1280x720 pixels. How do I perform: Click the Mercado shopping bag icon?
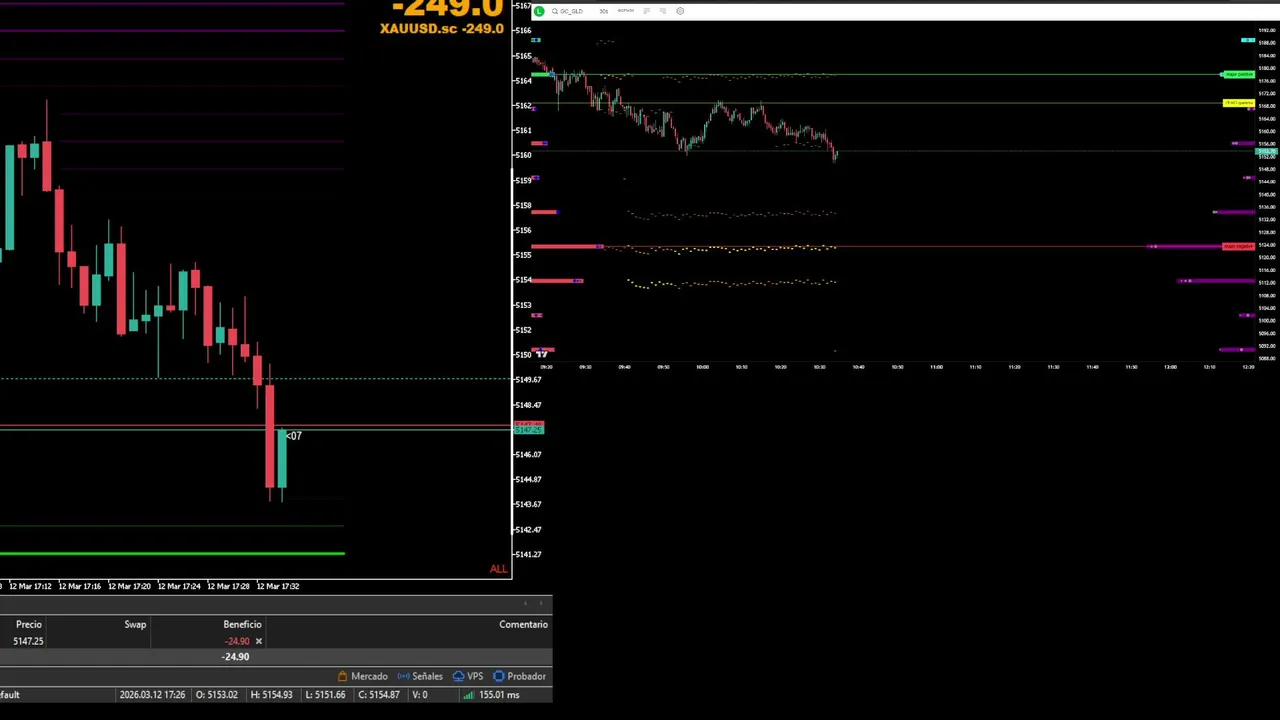342,677
